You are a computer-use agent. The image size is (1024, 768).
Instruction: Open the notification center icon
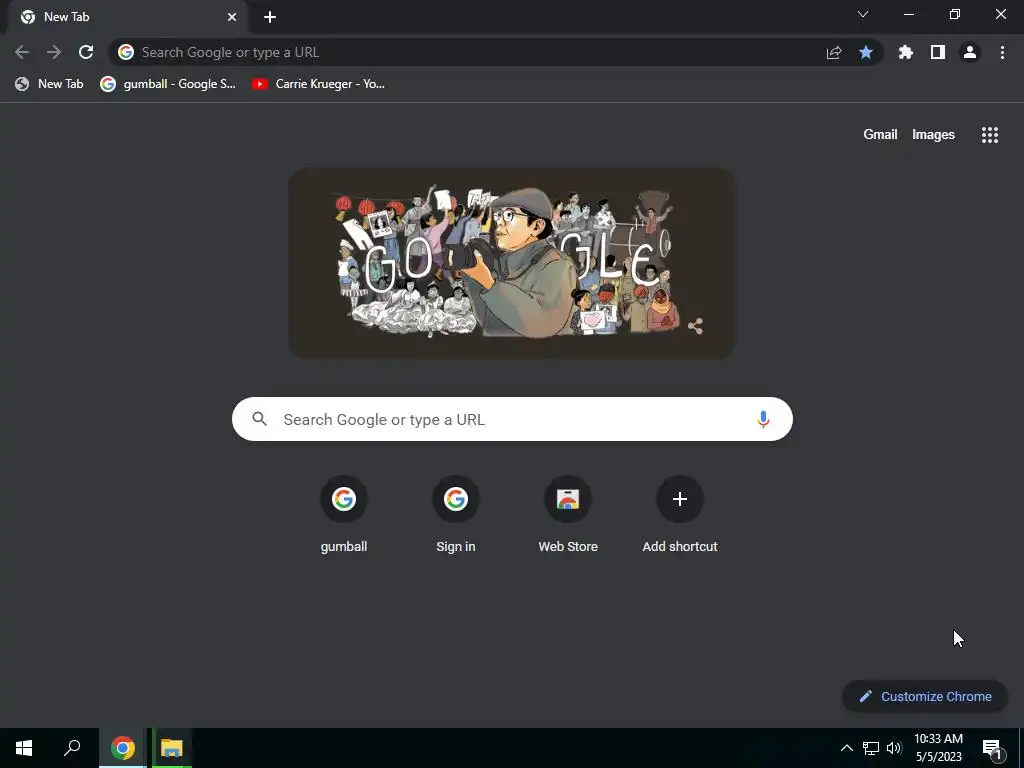993,748
